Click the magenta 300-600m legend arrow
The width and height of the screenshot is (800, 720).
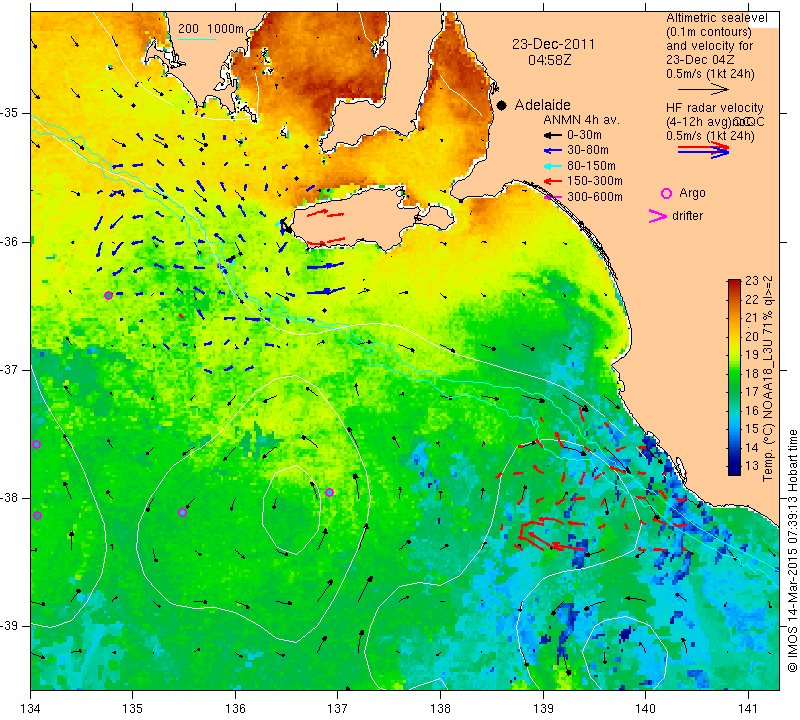[552, 197]
